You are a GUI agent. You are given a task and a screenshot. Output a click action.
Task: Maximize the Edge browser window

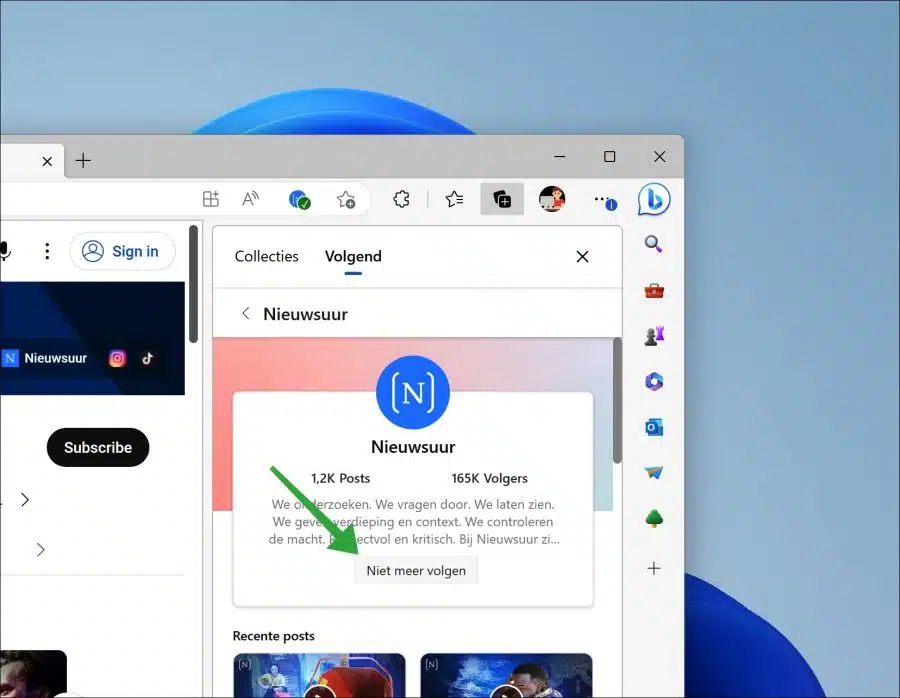coord(610,157)
